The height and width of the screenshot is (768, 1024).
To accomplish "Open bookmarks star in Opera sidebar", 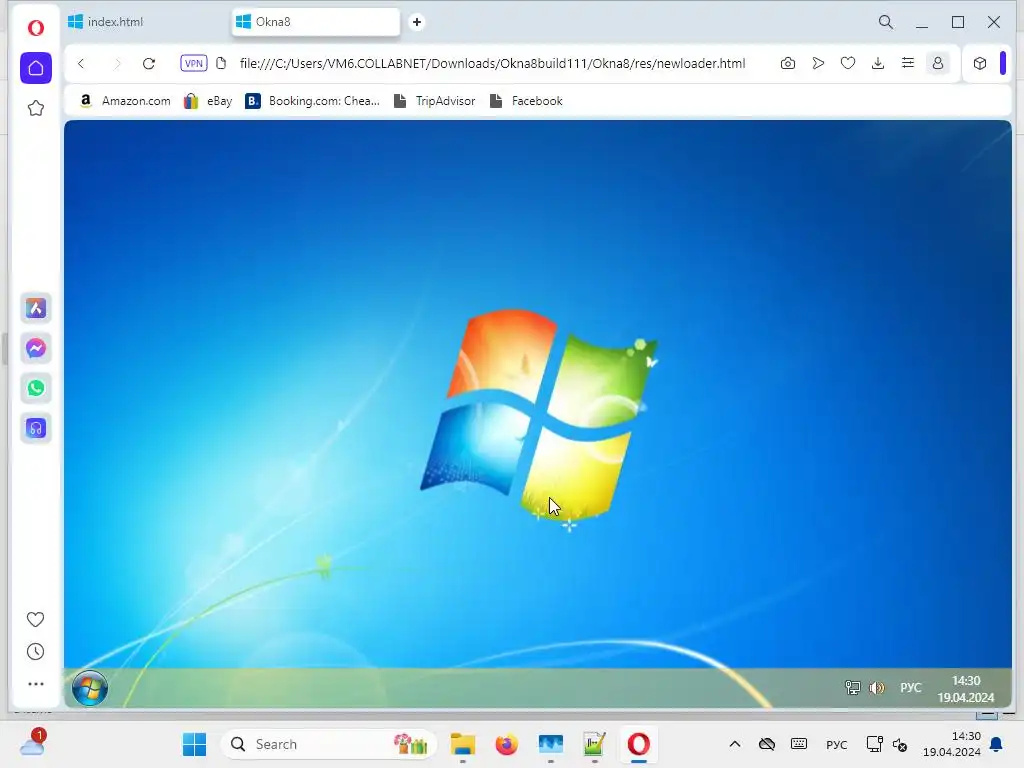I will coord(36,108).
